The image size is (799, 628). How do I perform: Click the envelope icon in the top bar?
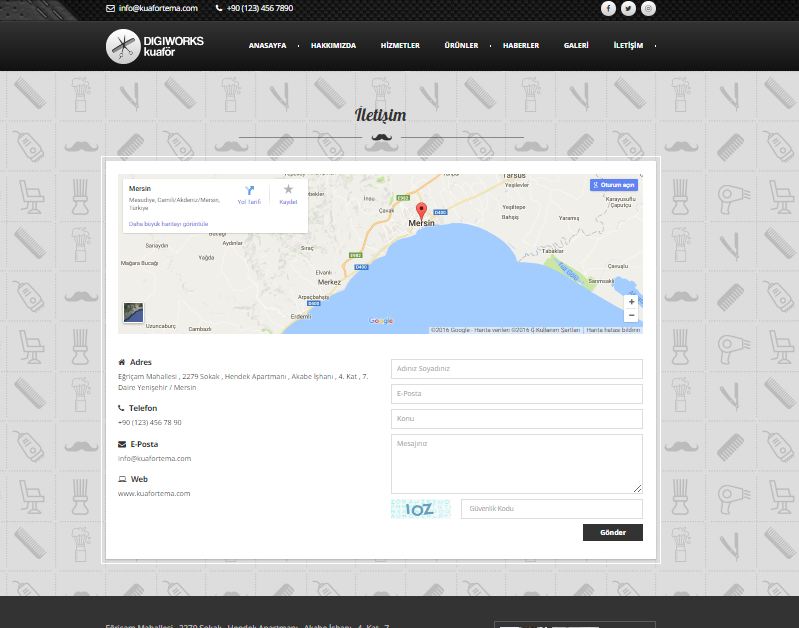[x=110, y=8]
